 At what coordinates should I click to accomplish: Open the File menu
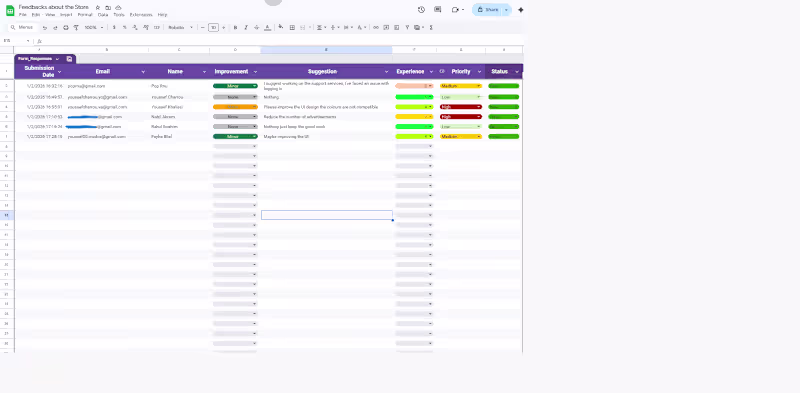[x=22, y=15]
